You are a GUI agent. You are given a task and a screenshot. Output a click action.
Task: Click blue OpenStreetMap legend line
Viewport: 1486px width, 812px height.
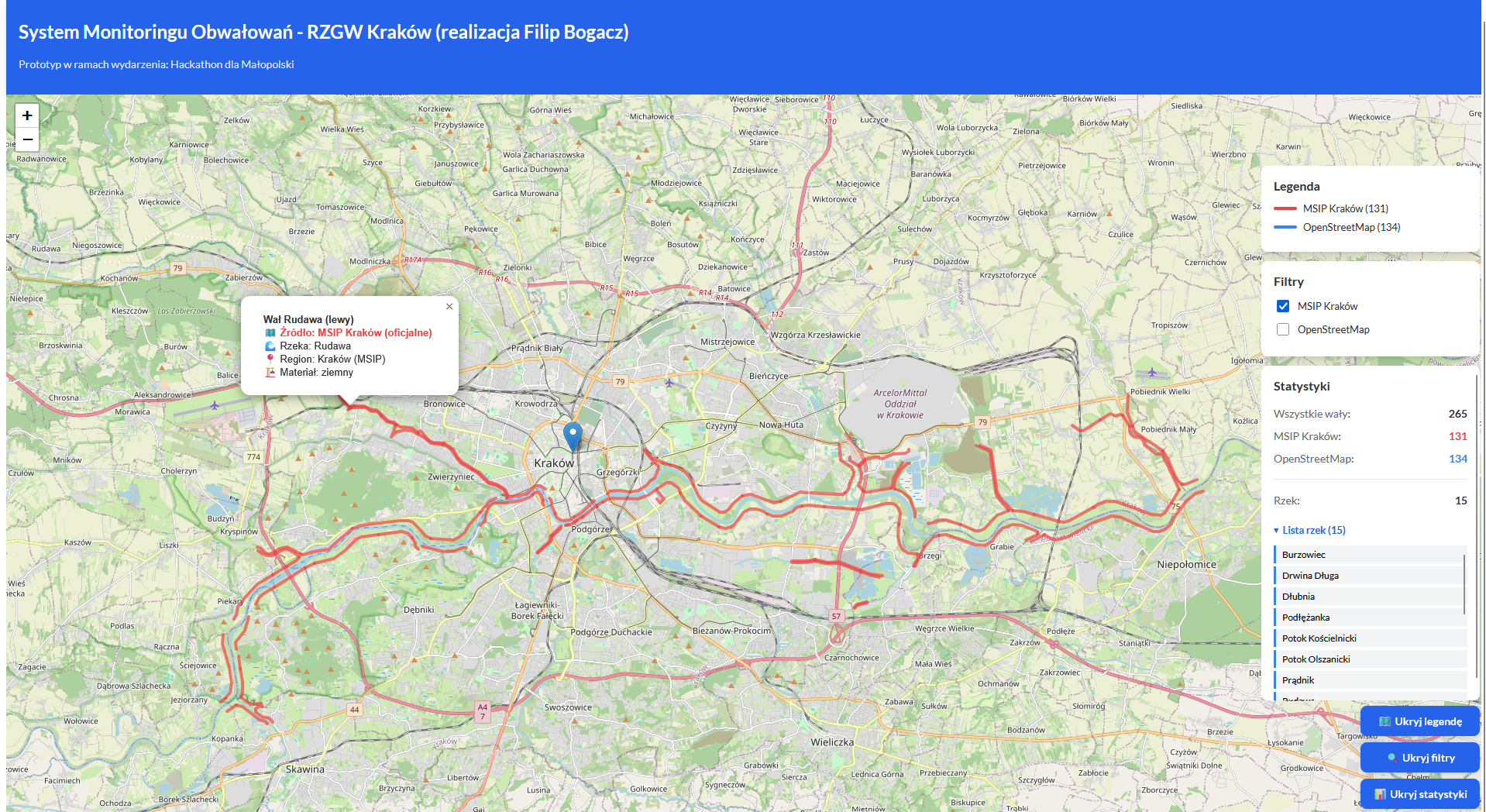click(x=1285, y=227)
